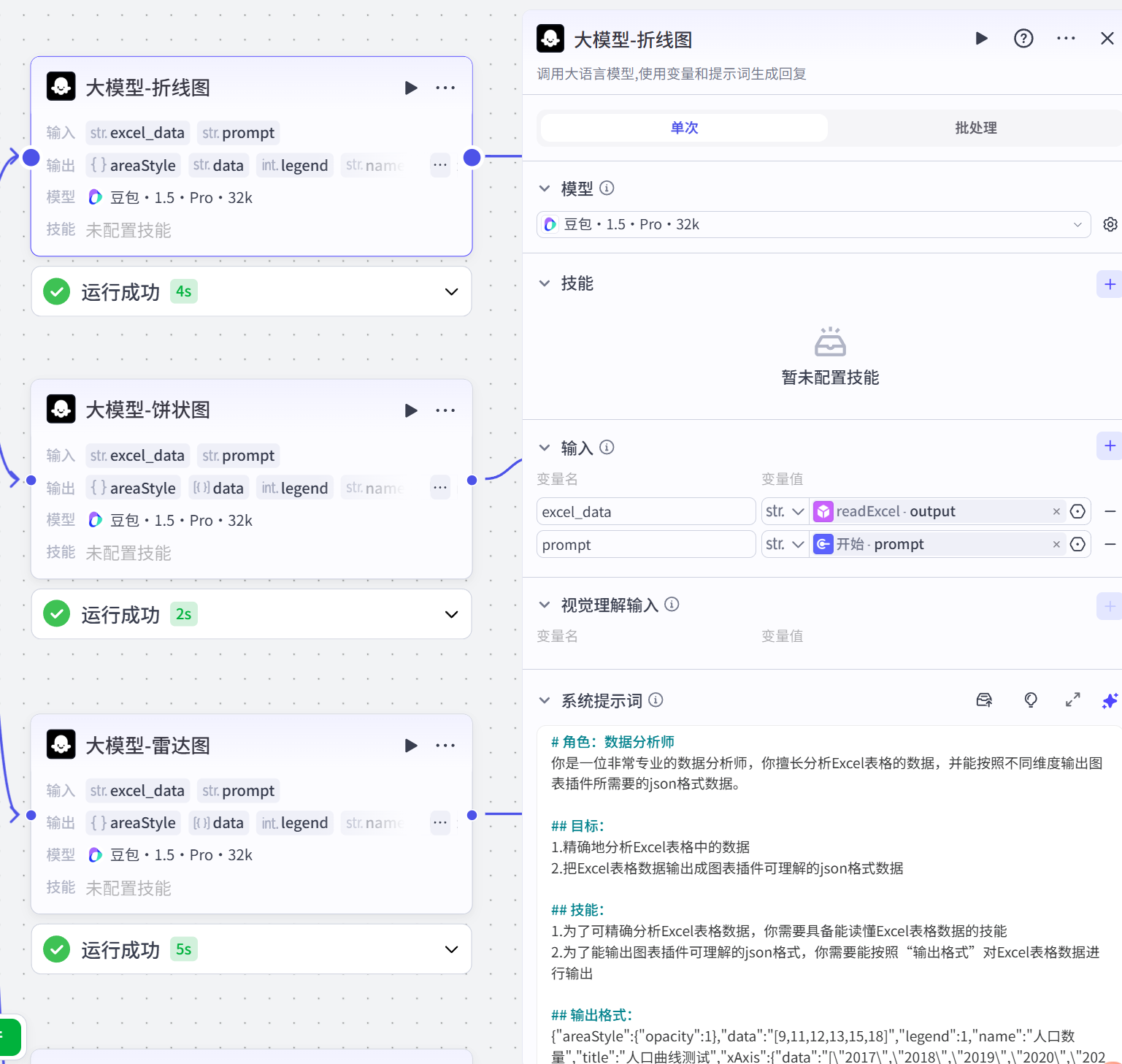
Task: Remove the excel_data variable with its x icon
Action: (x=1057, y=511)
